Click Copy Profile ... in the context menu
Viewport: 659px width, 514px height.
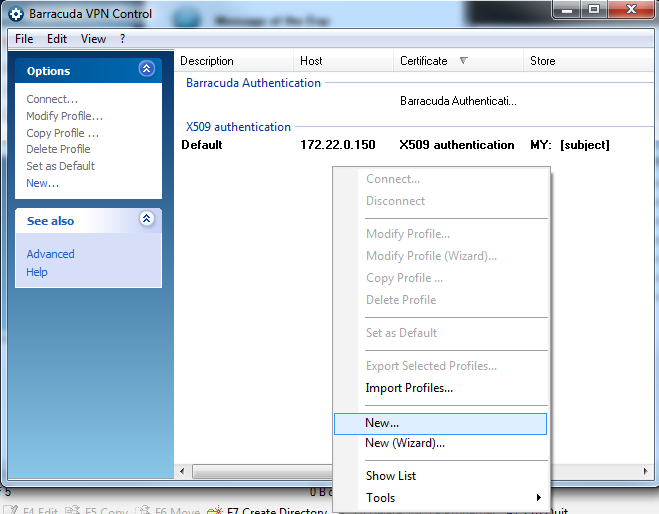tap(440, 278)
